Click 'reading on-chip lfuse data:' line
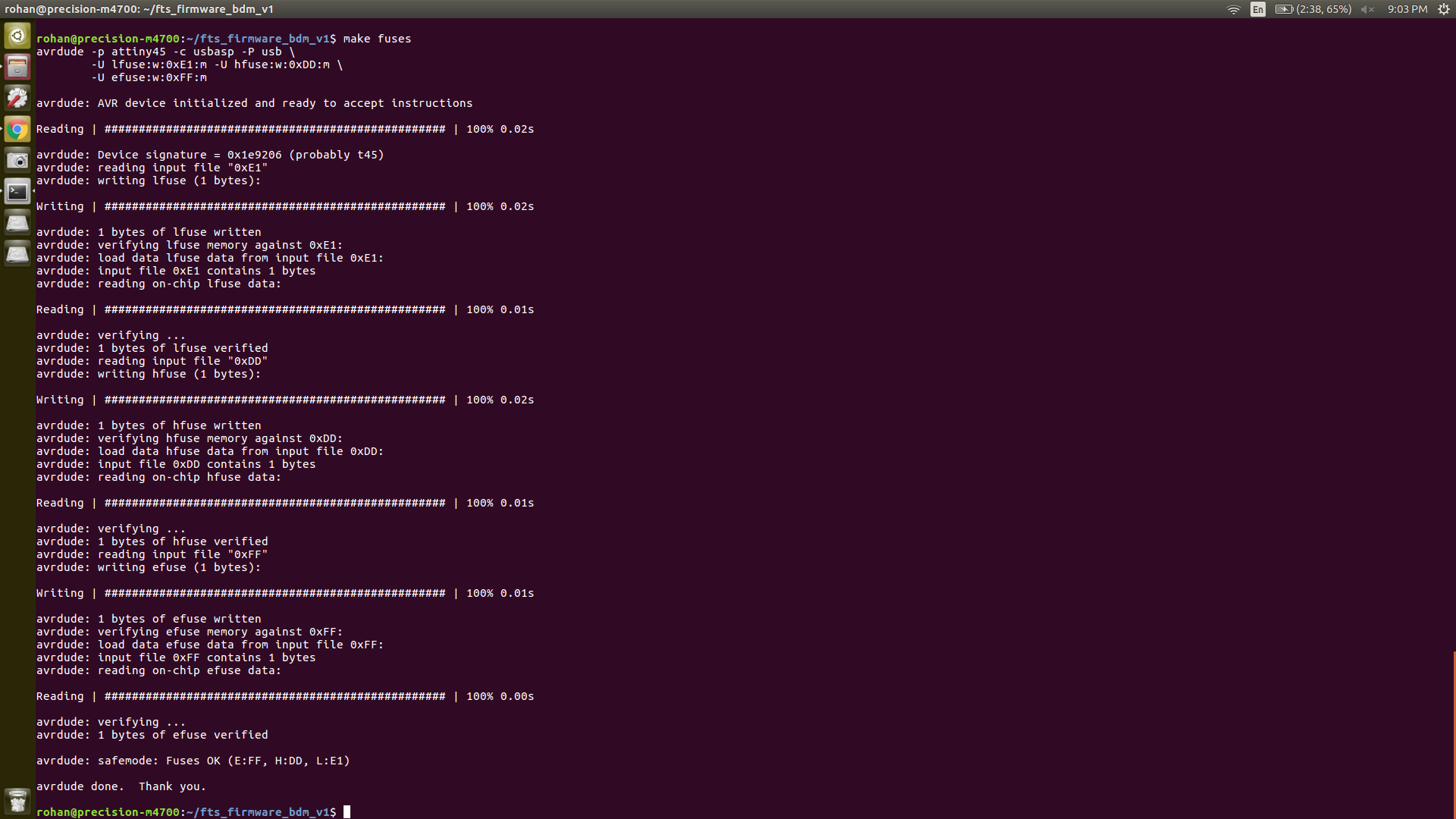This screenshot has width=1456, height=819. tap(158, 284)
